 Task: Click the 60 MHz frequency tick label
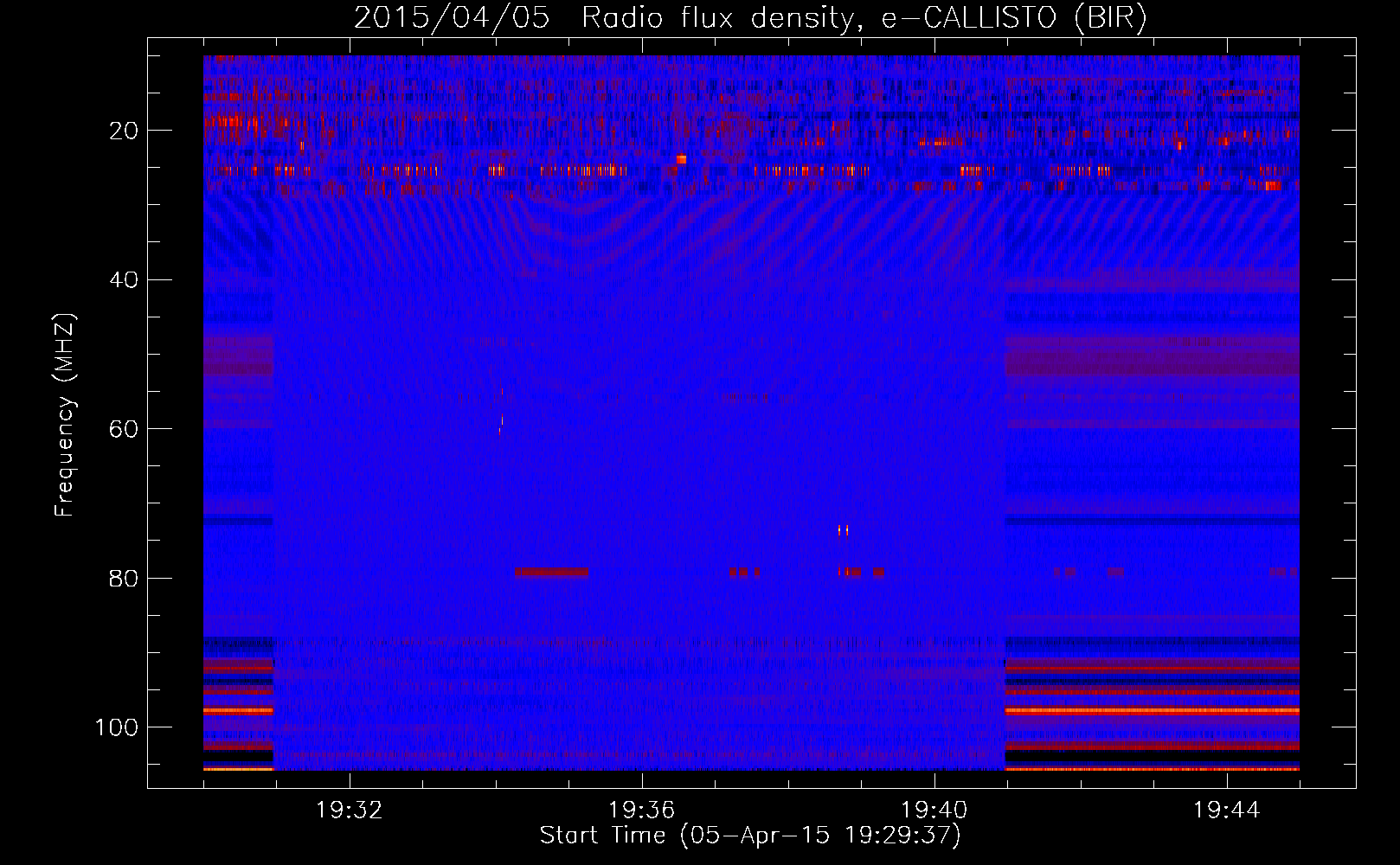pyautogui.click(x=124, y=430)
